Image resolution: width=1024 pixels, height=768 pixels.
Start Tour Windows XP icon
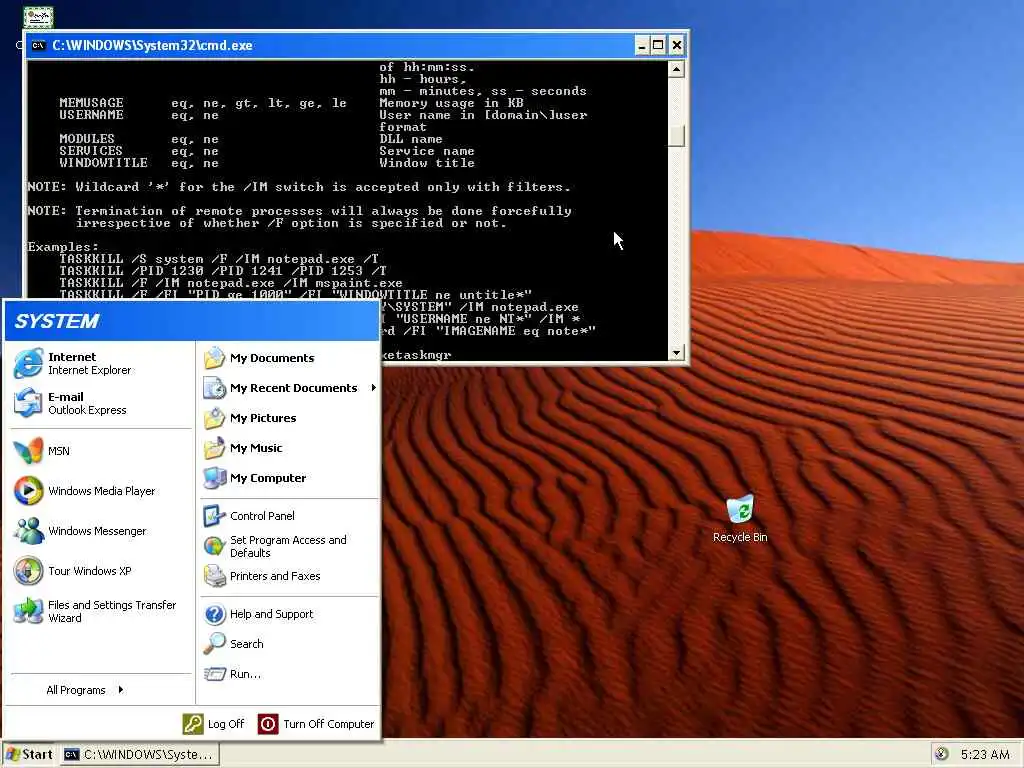coord(28,571)
